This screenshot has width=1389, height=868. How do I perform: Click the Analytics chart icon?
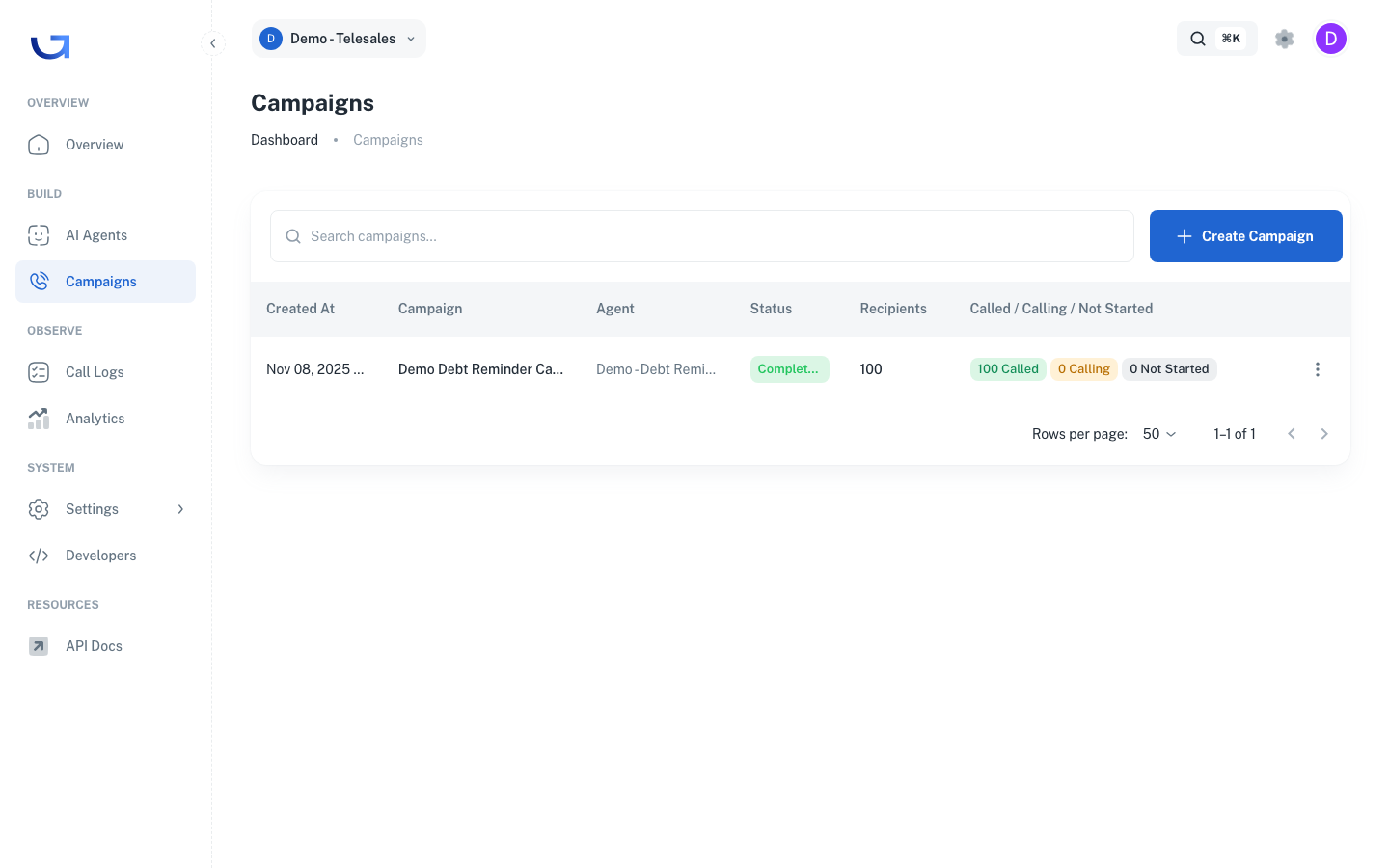point(39,419)
